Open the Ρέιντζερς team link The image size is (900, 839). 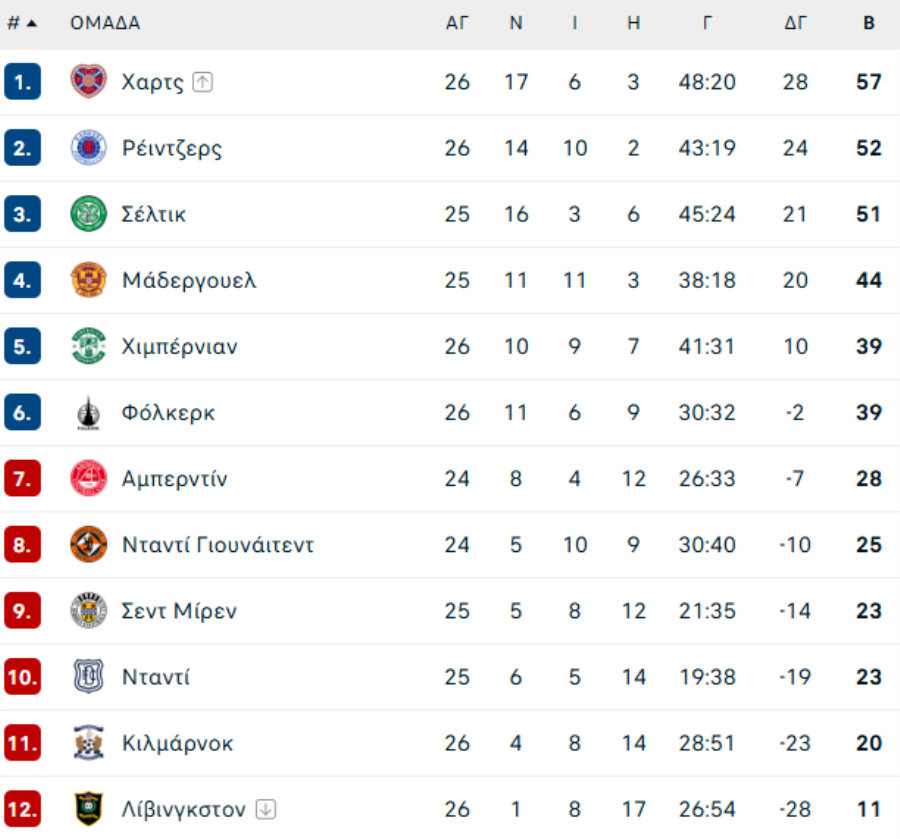pos(172,148)
